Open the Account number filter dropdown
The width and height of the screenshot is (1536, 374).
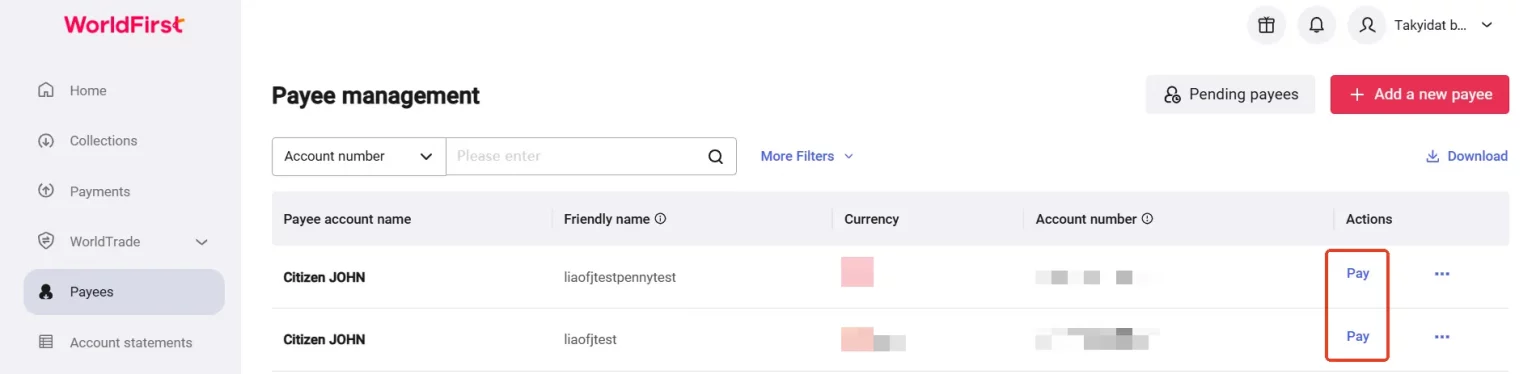click(359, 156)
